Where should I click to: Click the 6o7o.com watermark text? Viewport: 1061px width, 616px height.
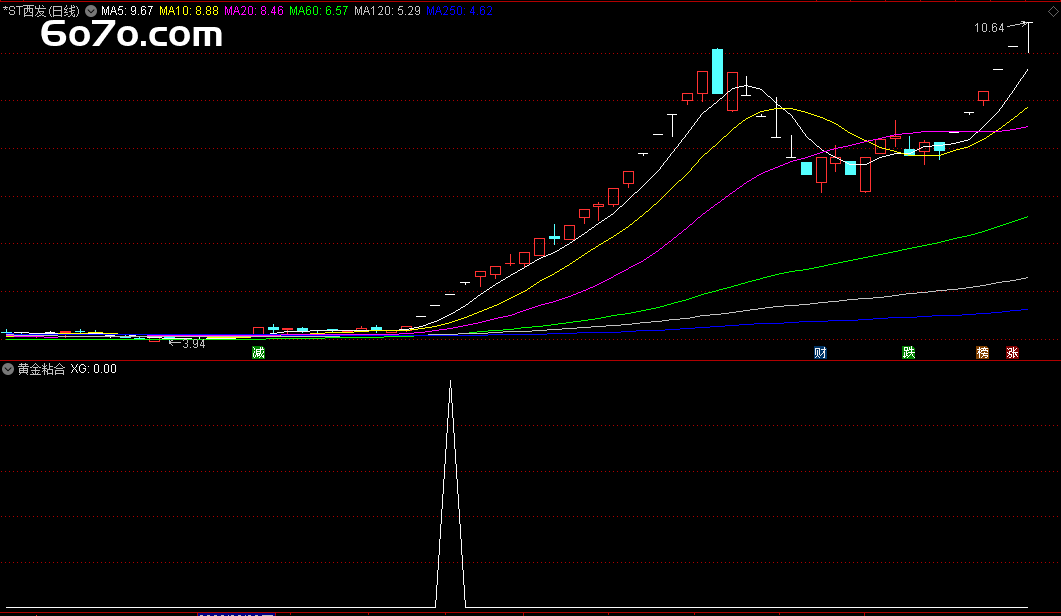132,36
